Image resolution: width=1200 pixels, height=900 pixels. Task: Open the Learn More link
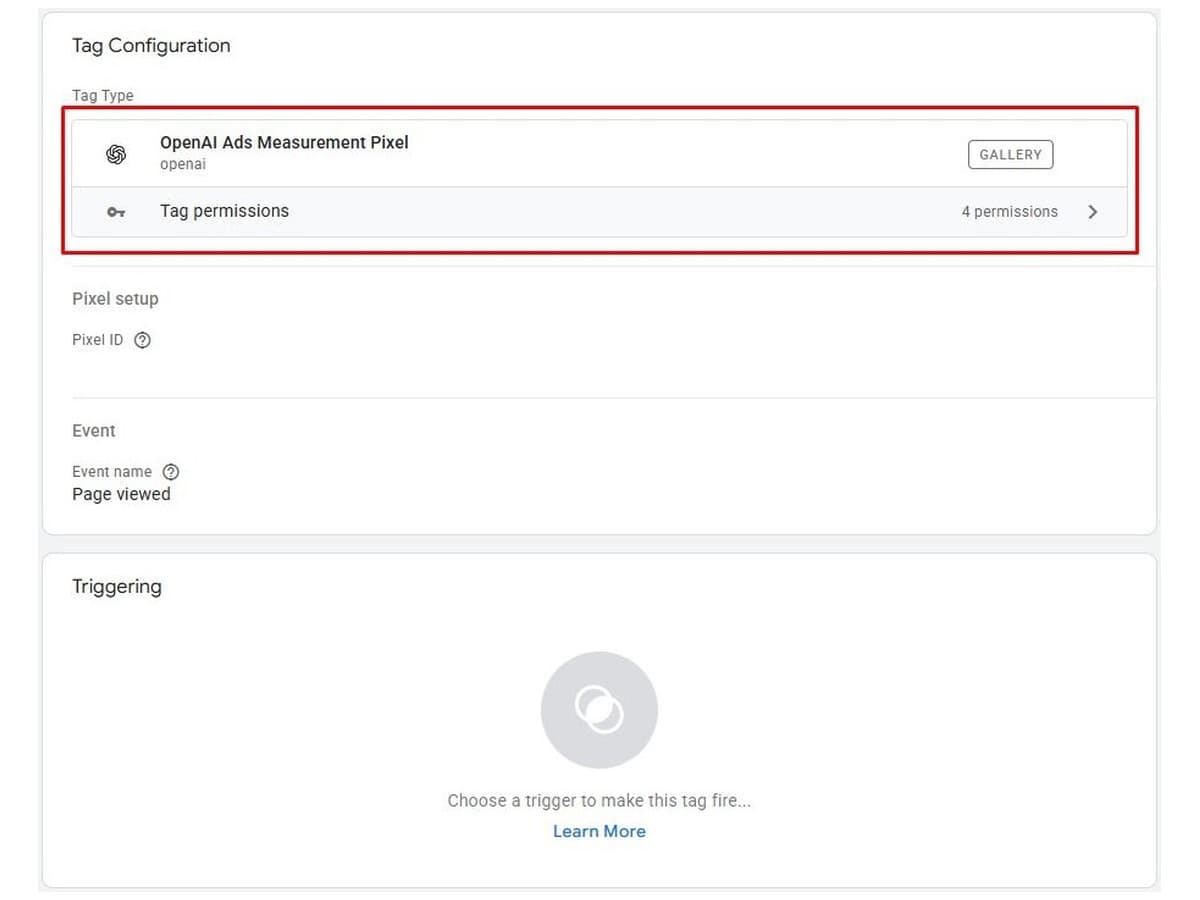coord(599,831)
